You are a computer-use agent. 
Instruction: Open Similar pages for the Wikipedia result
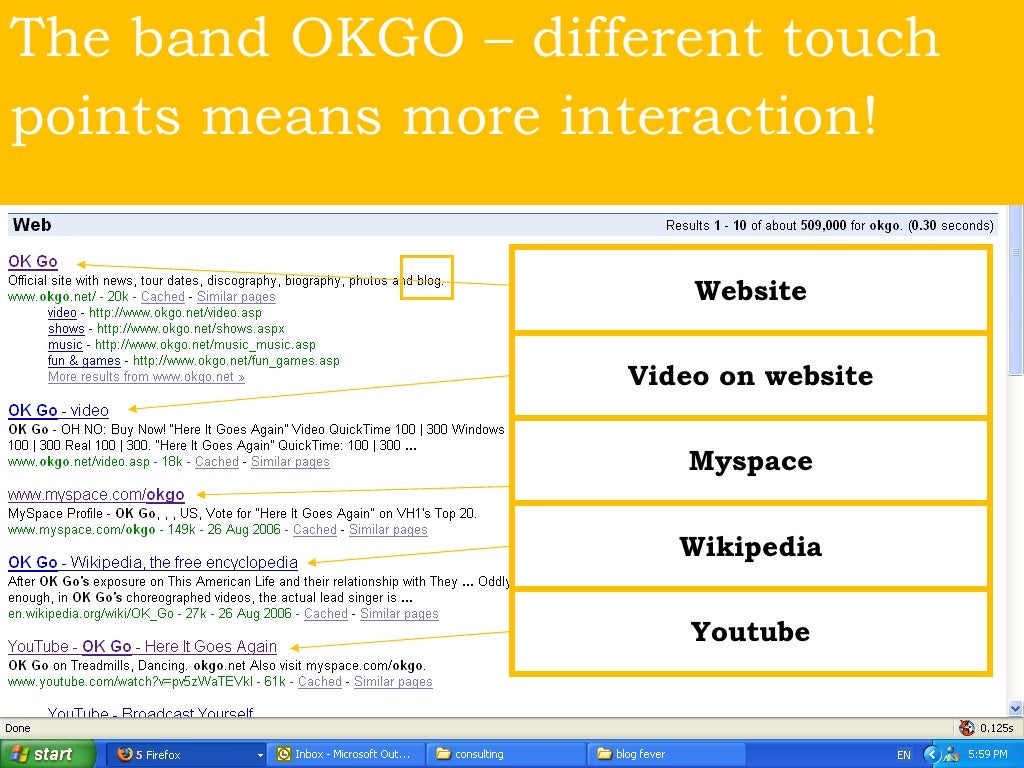tap(400, 614)
